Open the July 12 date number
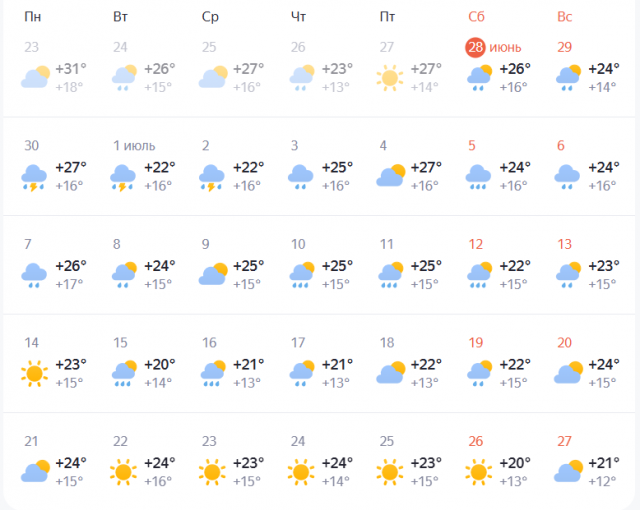Image resolution: width=640 pixels, height=510 pixels. click(476, 244)
